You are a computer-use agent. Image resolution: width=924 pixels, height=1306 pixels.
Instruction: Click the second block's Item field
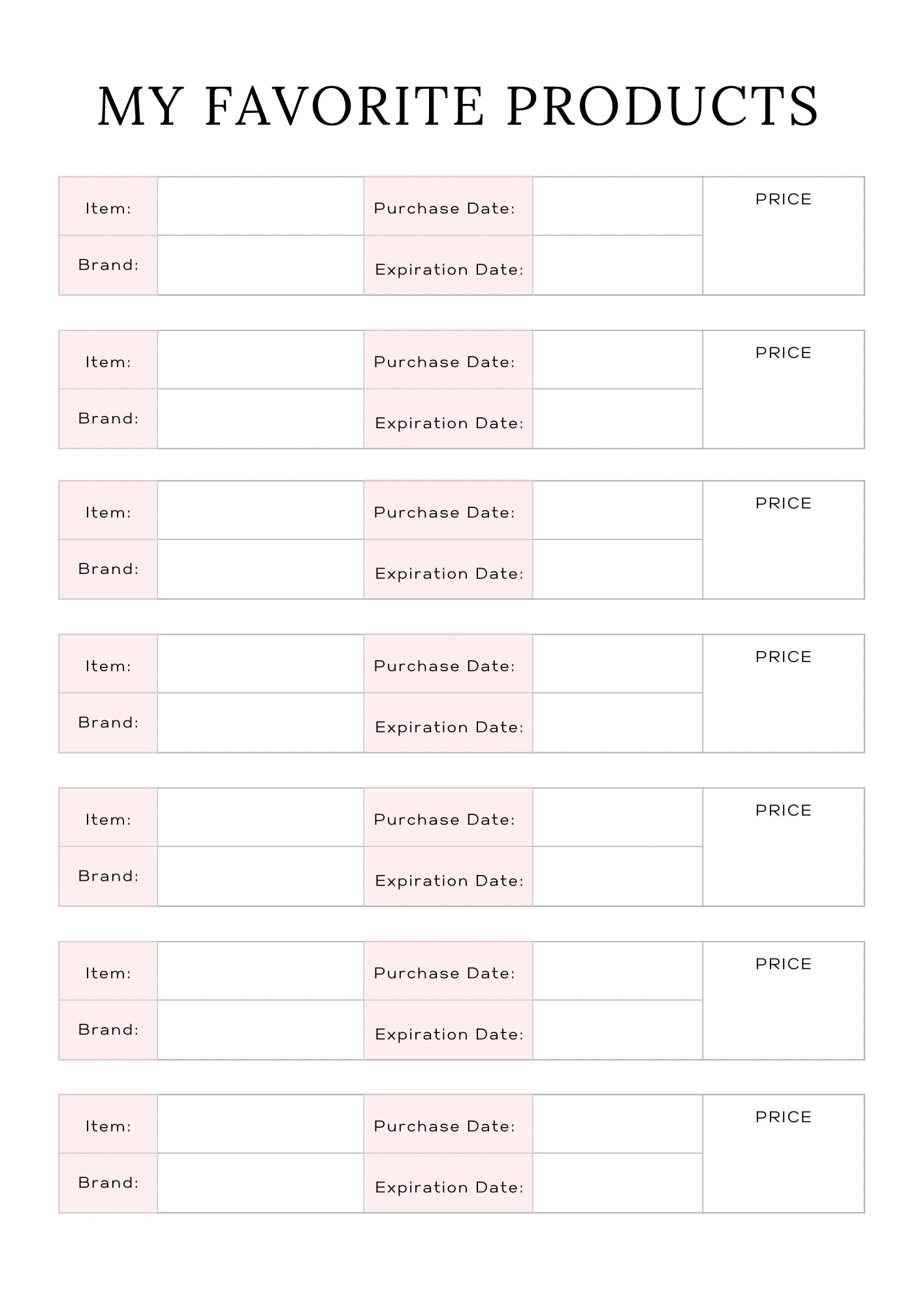coord(261,360)
